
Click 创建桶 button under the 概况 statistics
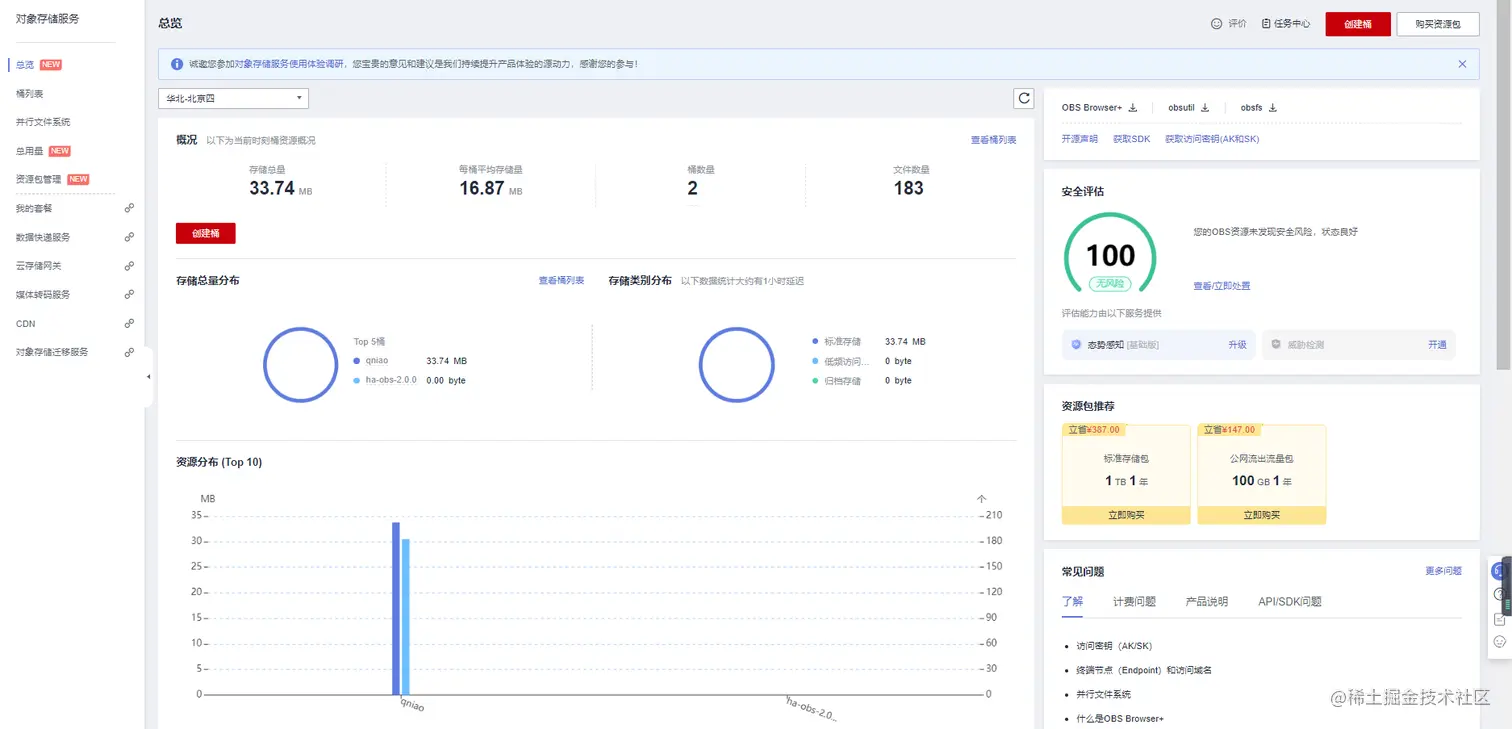pos(206,233)
